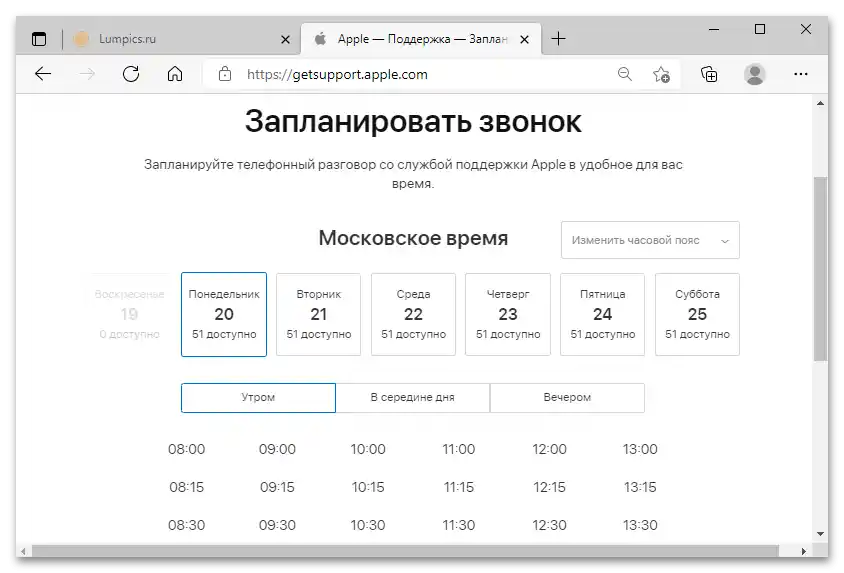Pick the 11:00 time slot
Screen dimensions: 844x573
pyautogui.click(x=459, y=449)
